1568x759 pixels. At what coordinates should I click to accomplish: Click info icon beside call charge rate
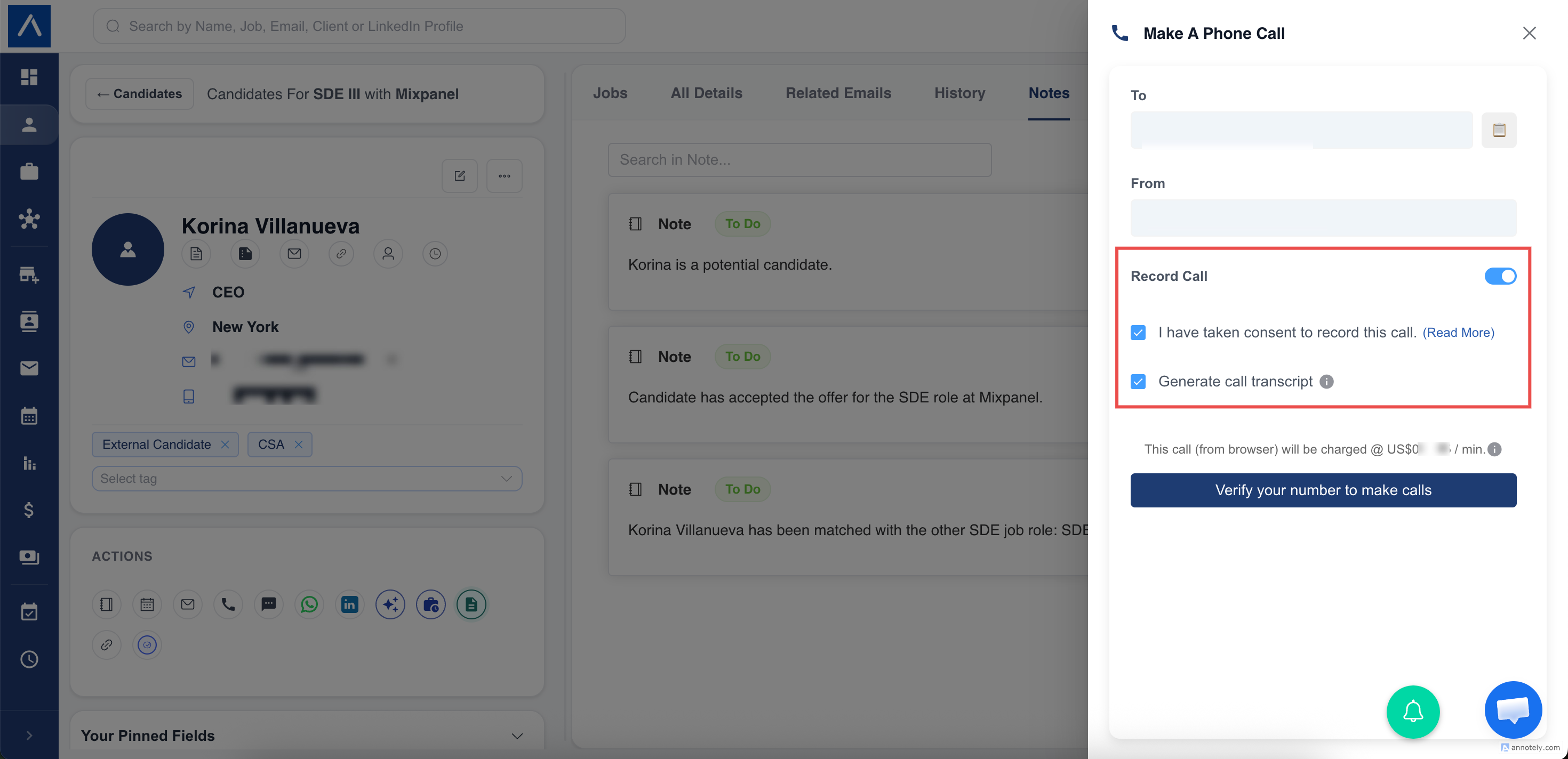(1494, 449)
